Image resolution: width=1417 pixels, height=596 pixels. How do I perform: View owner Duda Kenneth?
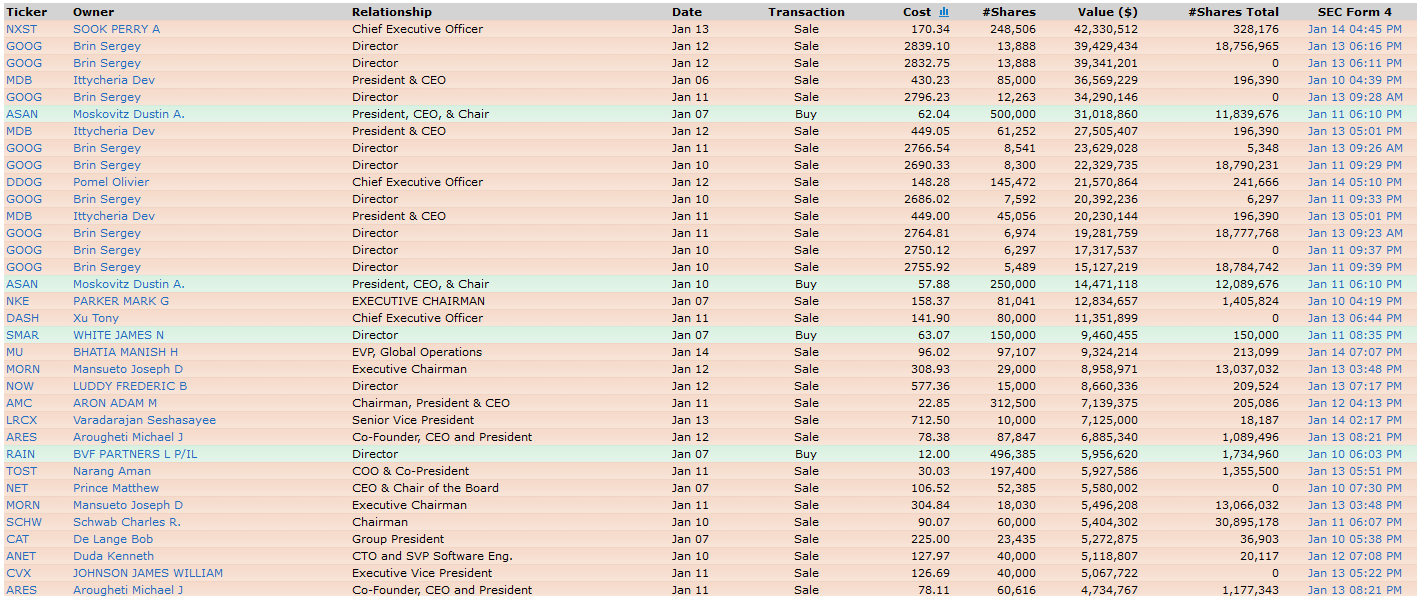point(113,556)
